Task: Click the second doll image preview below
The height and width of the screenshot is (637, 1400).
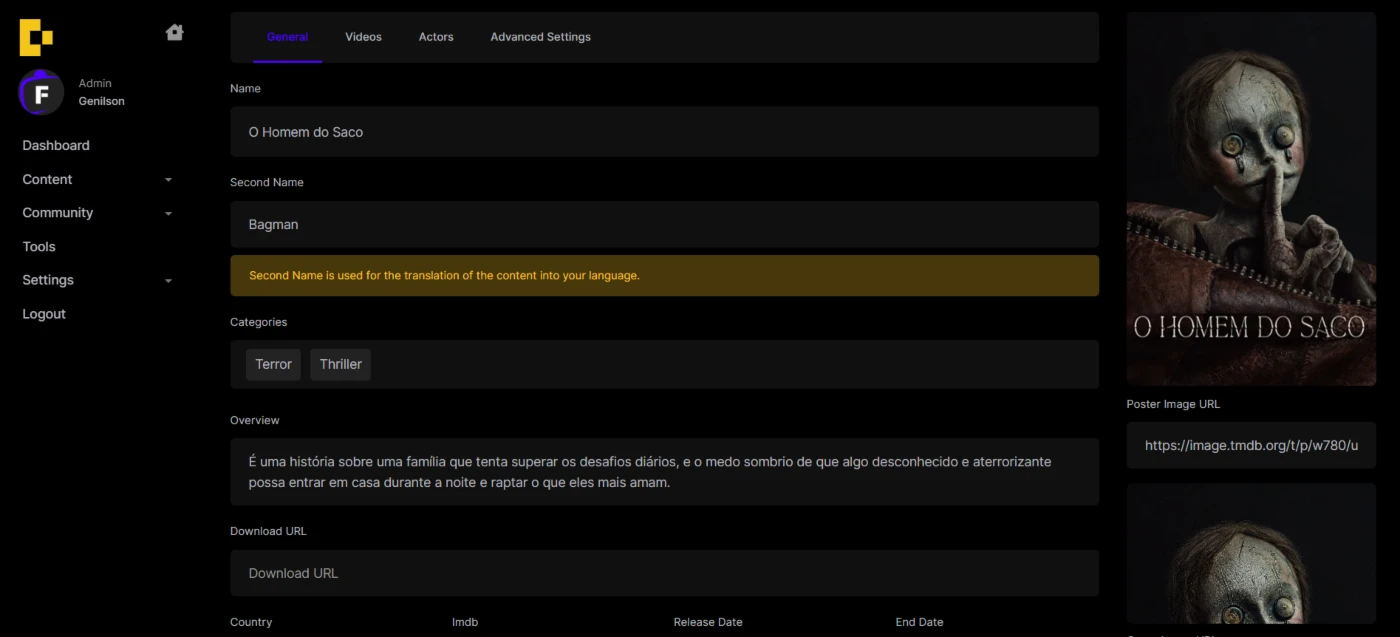Action: click(1251, 554)
